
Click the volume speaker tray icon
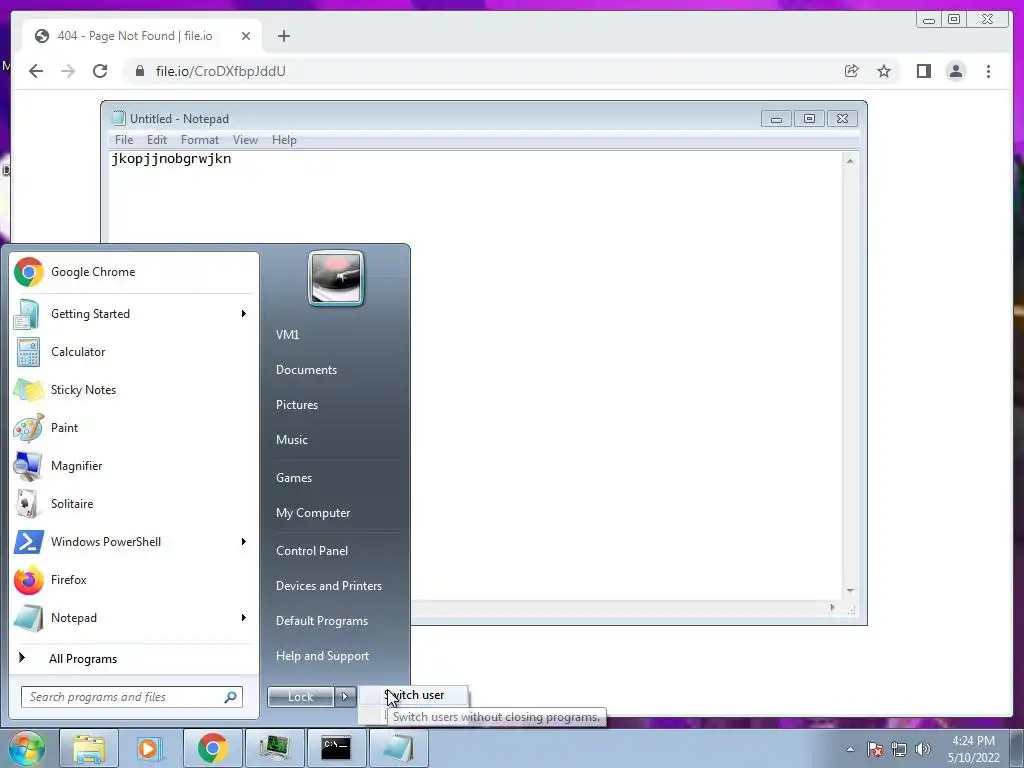click(x=923, y=749)
